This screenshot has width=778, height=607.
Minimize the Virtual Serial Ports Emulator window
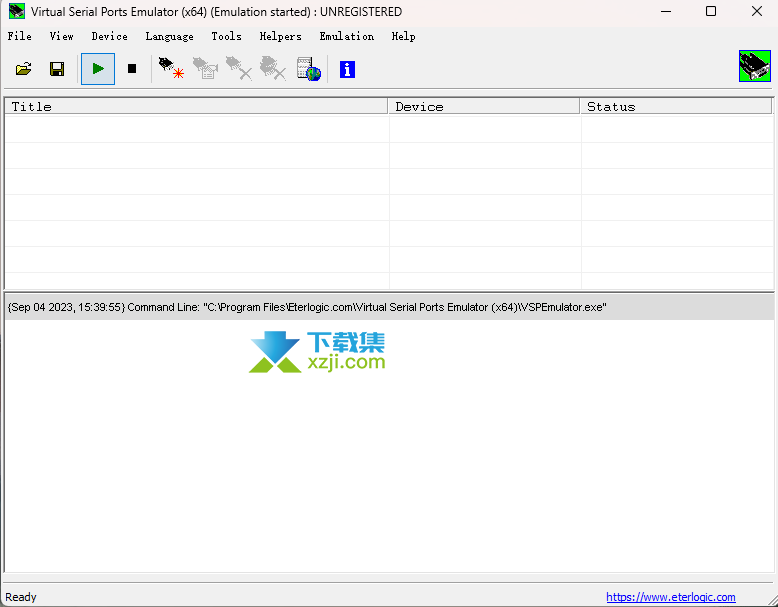666,11
